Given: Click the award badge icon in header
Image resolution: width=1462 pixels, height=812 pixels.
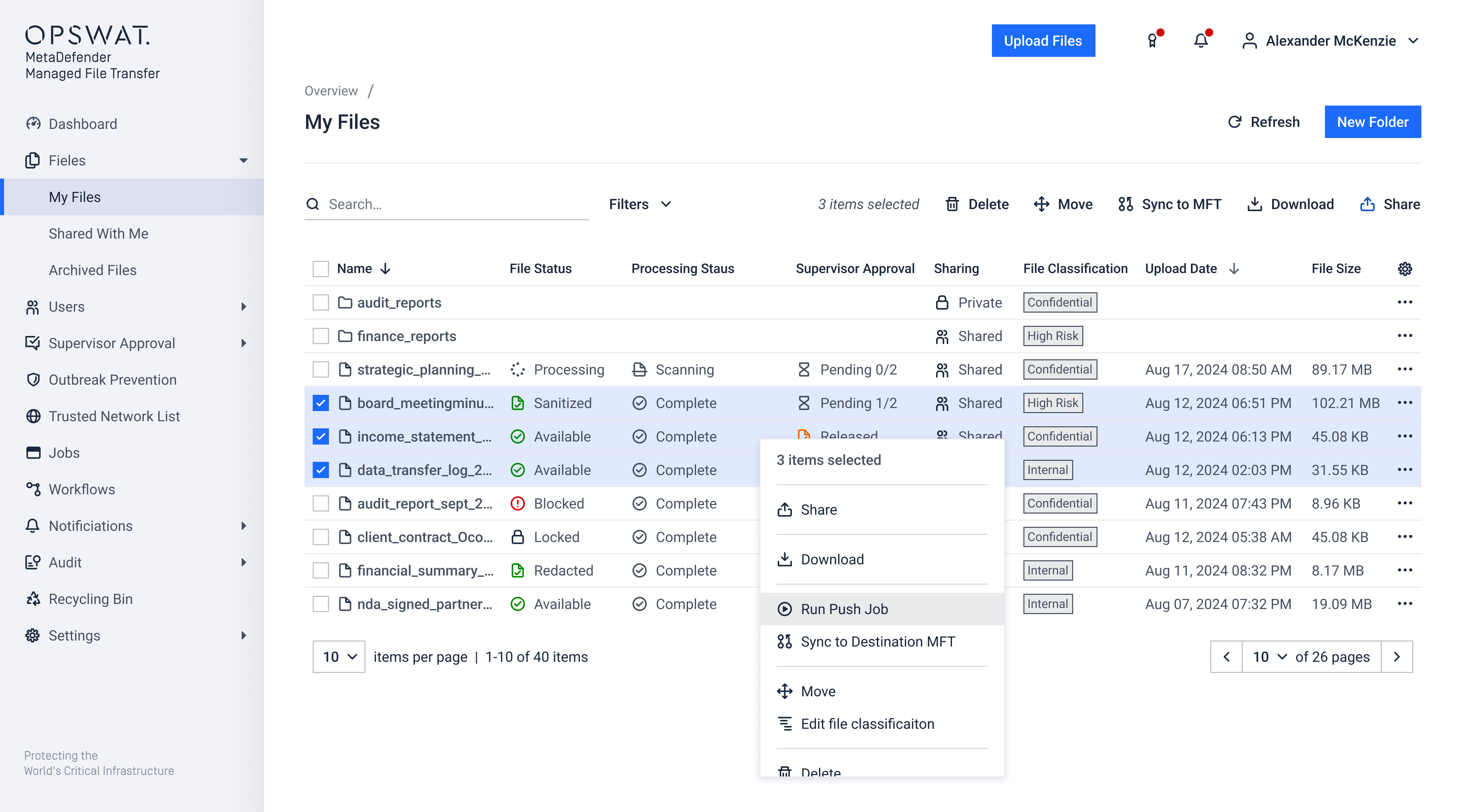Looking at the screenshot, I should [1152, 41].
